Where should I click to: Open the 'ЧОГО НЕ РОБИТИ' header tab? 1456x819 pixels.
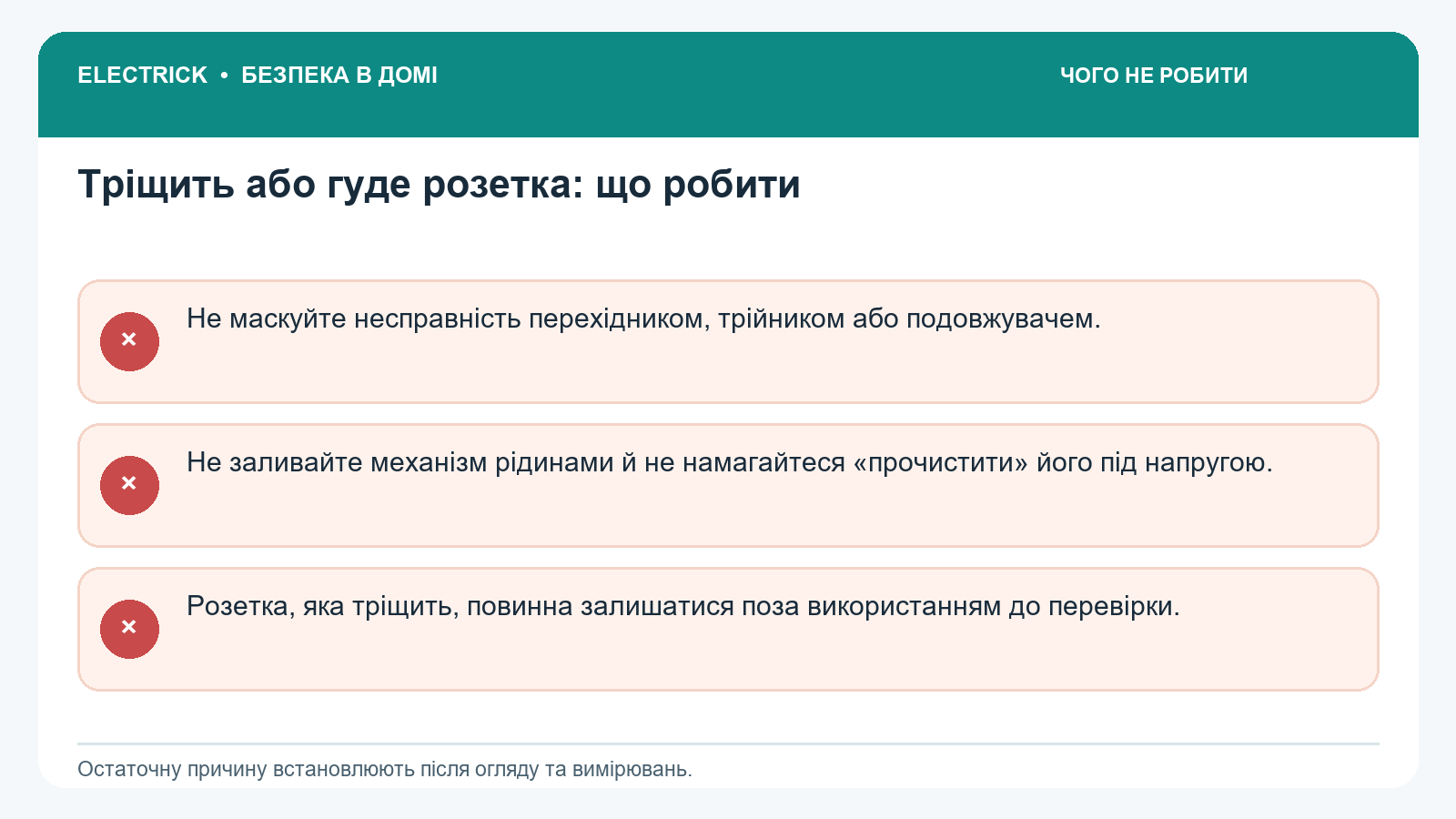tap(1154, 76)
